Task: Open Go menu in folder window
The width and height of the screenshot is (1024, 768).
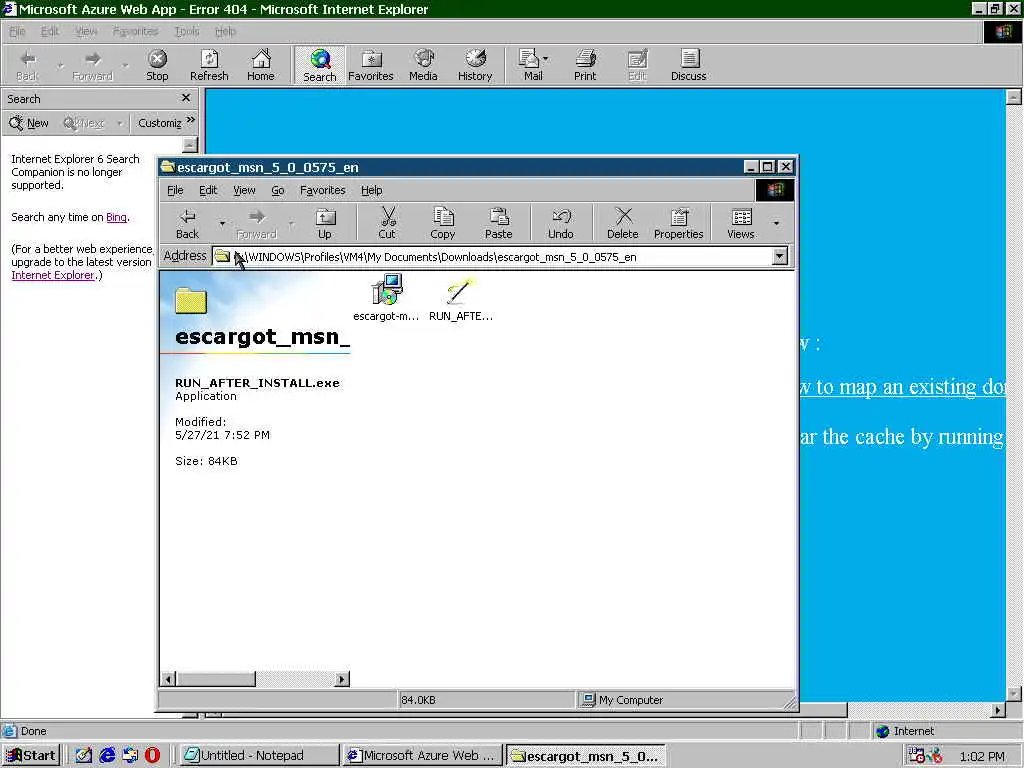Action: [278, 190]
